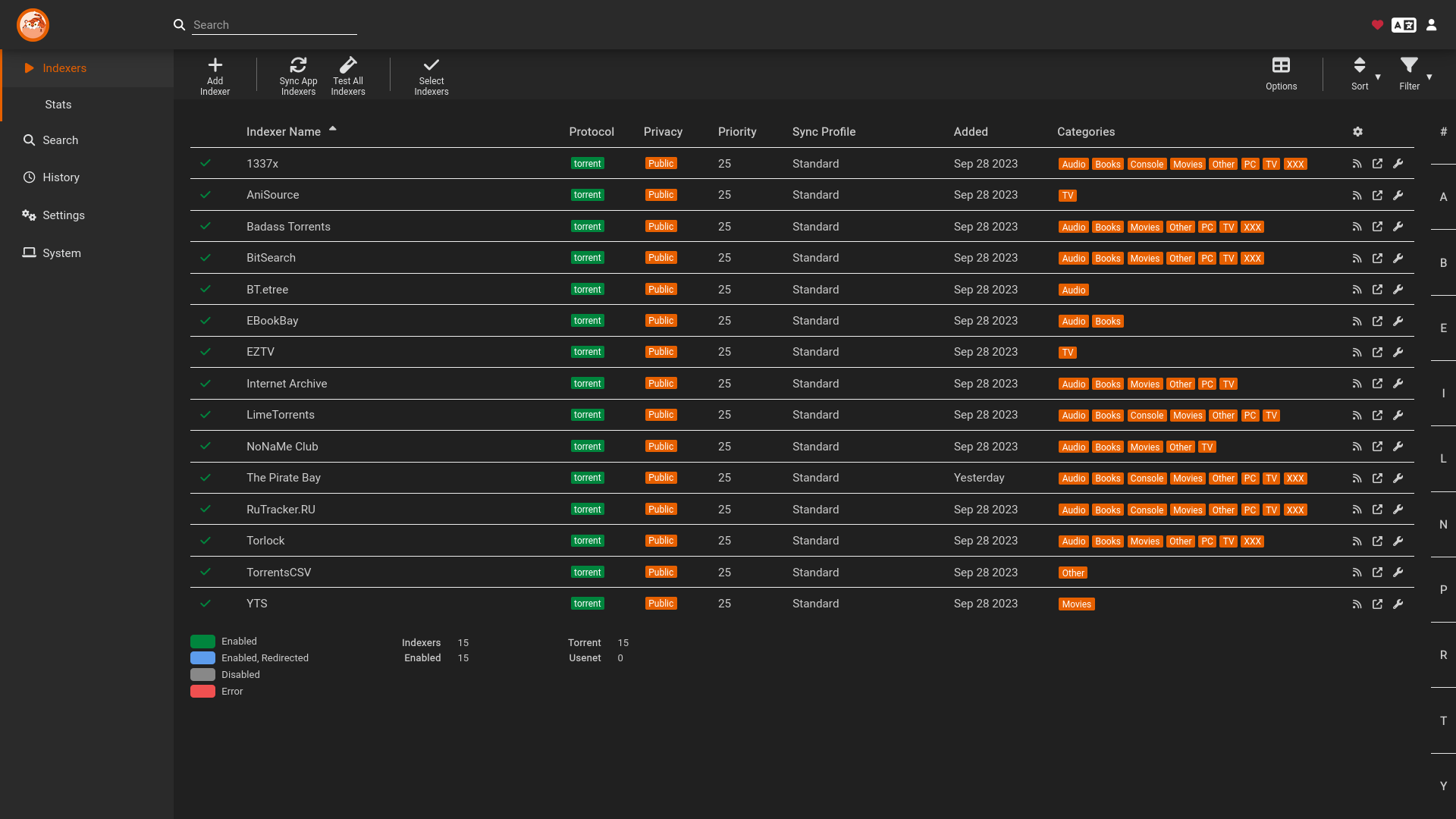
Task: Click the indexer name 'The Pirate Bay'
Action: click(x=284, y=478)
